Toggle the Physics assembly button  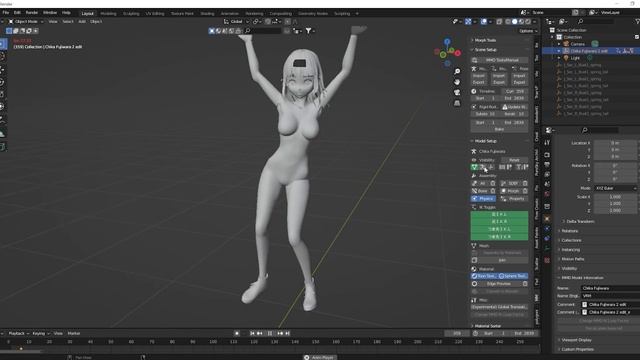point(483,199)
